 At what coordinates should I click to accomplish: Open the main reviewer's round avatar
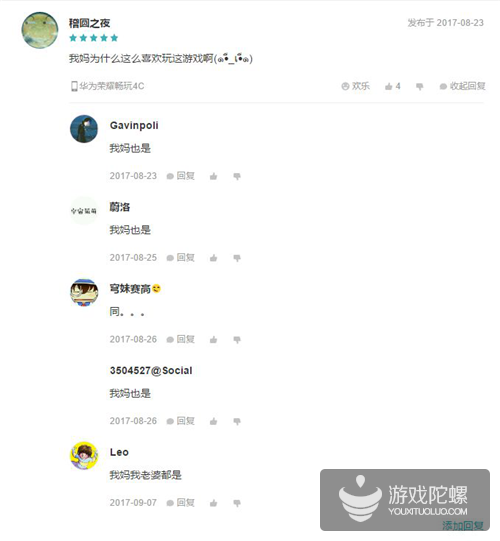(x=40, y=30)
